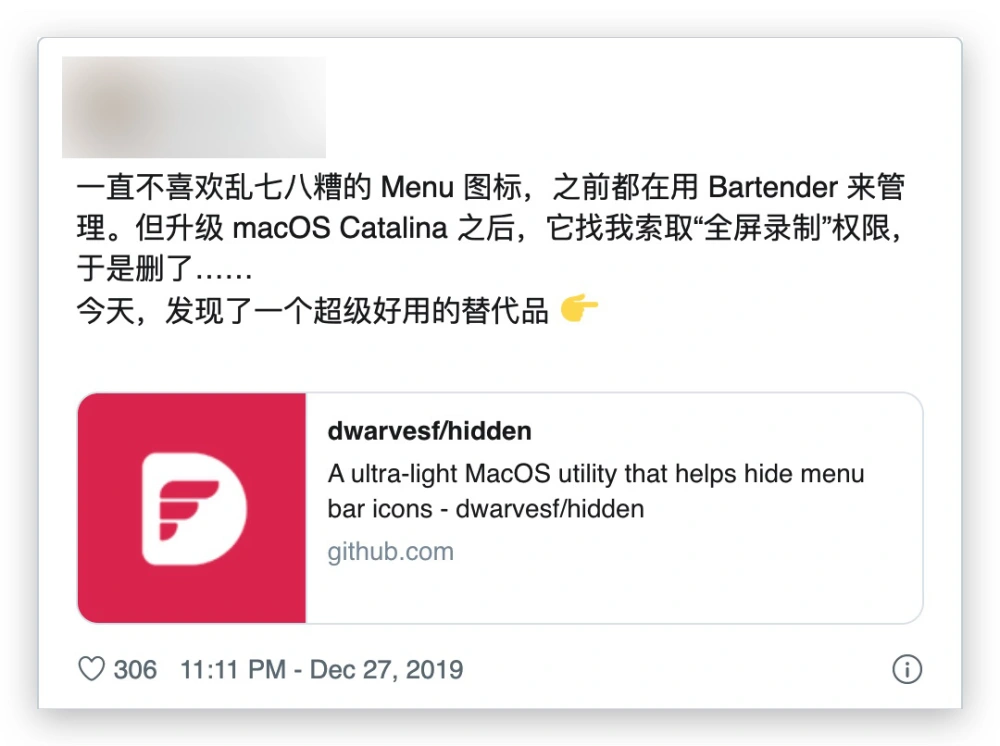Click the 于是删了…… tweet line
Viewport: 1000px width, 746px height.
pos(165,268)
